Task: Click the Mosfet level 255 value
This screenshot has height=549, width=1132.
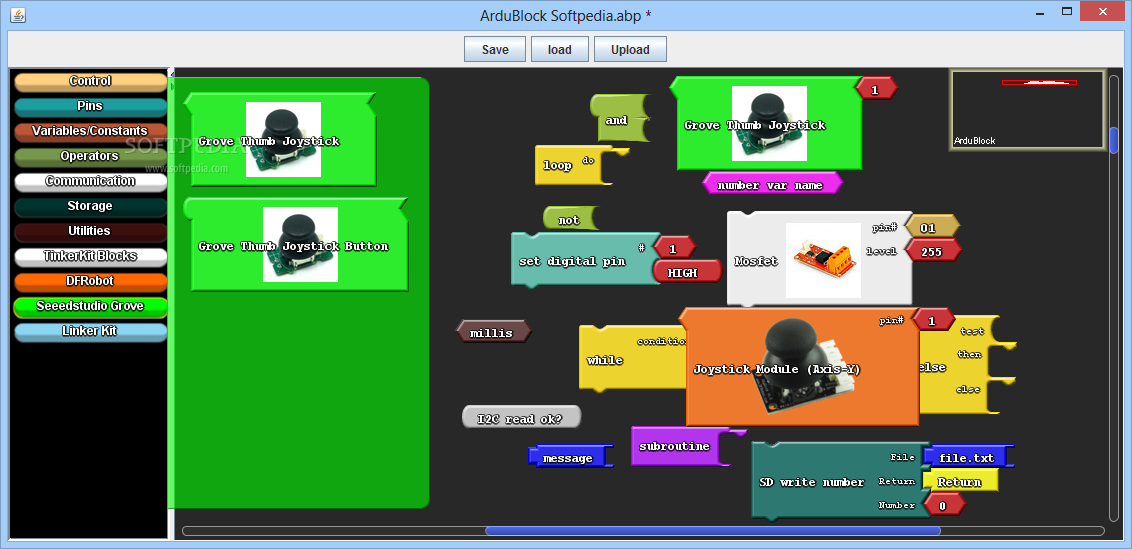Action: [x=933, y=251]
